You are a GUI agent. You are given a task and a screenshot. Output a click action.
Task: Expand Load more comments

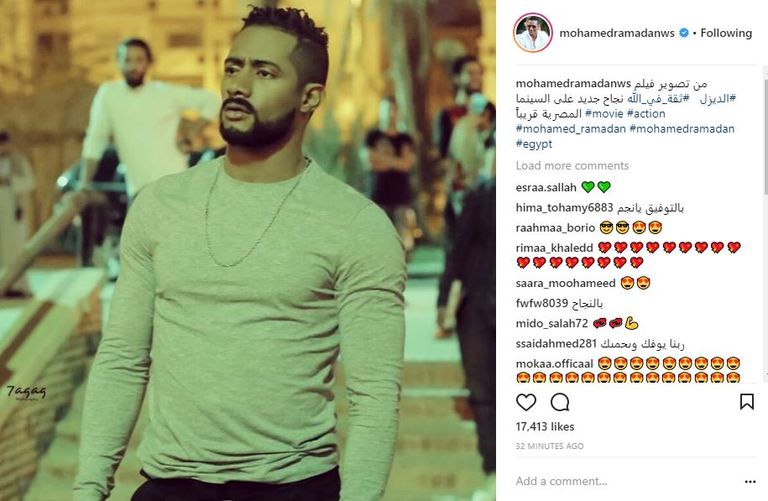[572, 166]
